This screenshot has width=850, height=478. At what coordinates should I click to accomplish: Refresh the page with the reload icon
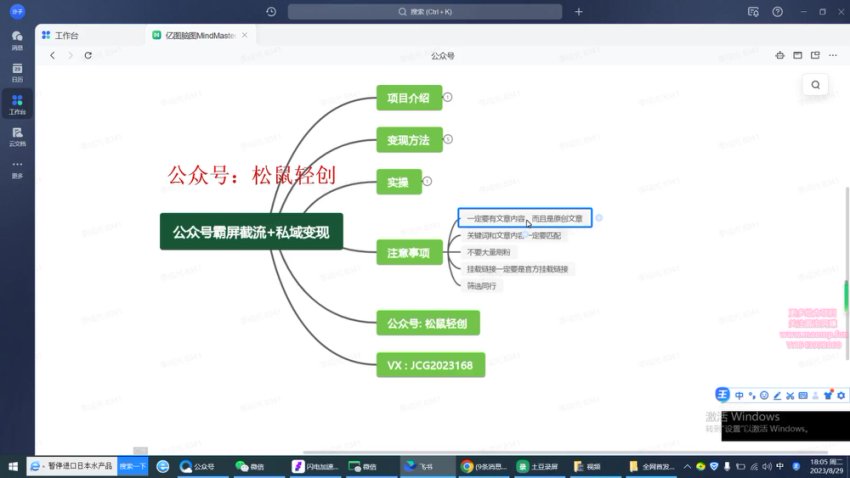coord(88,56)
